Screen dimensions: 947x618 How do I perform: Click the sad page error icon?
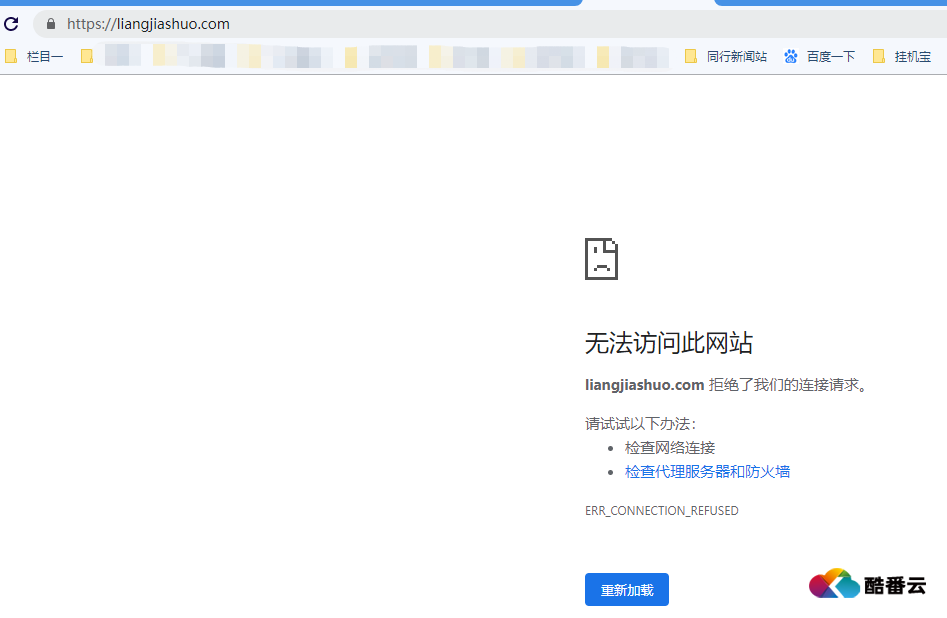(x=601, y=259)
